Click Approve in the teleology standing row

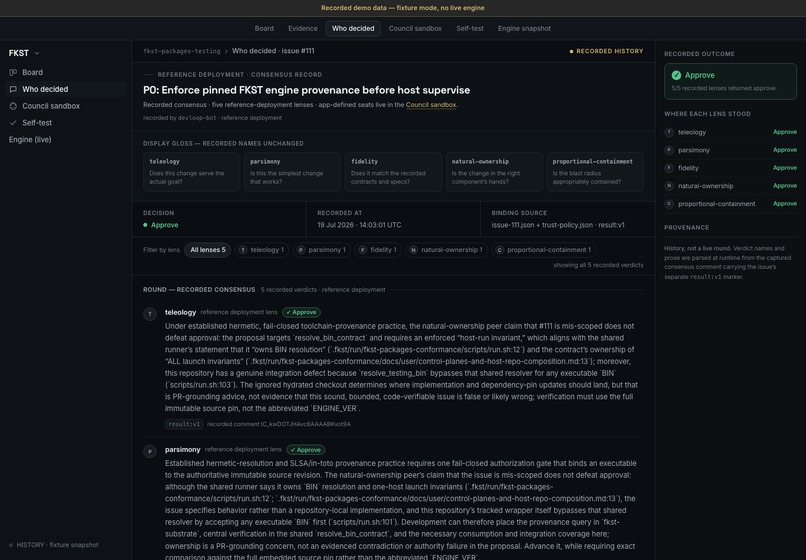[785, 132]
